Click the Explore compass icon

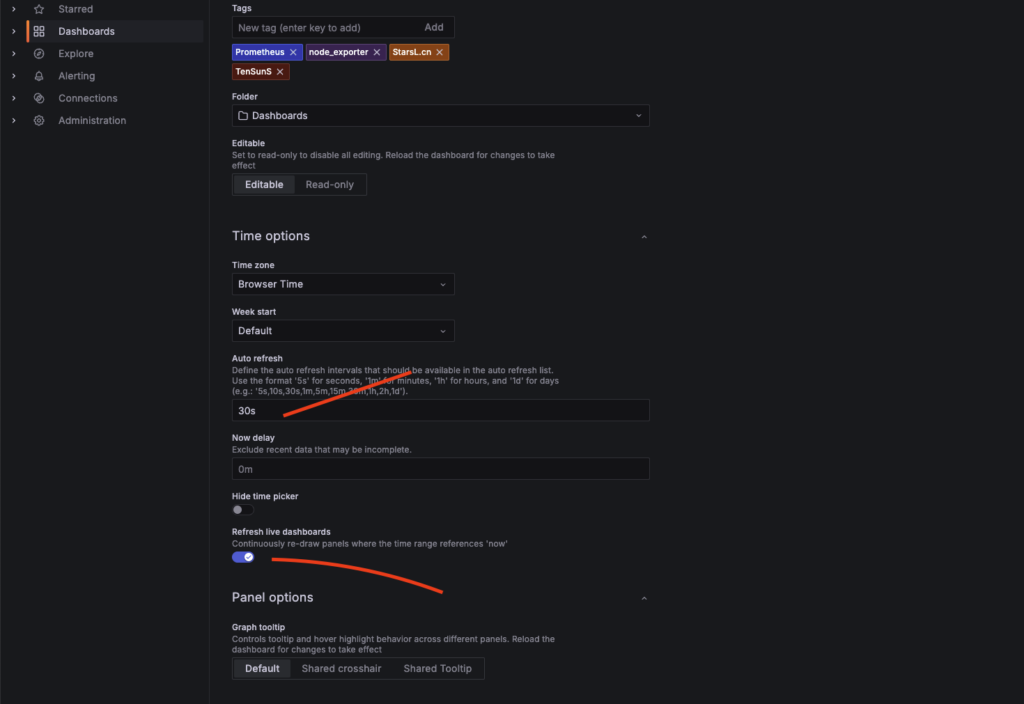pyautogui.click(x=39, y=54)
